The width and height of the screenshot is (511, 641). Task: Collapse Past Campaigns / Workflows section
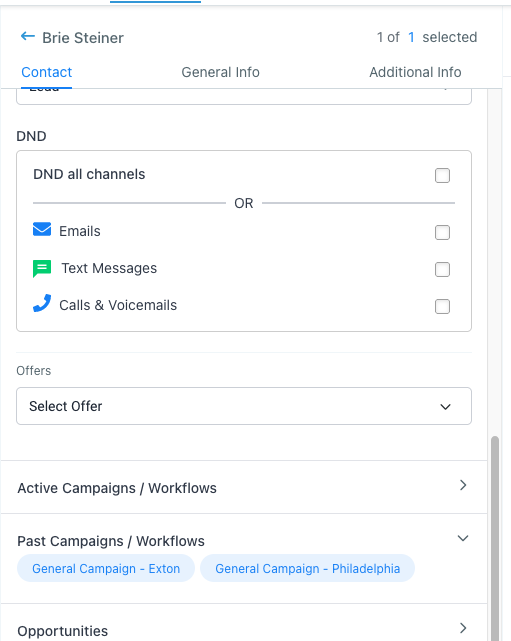[x=463, y=538]
